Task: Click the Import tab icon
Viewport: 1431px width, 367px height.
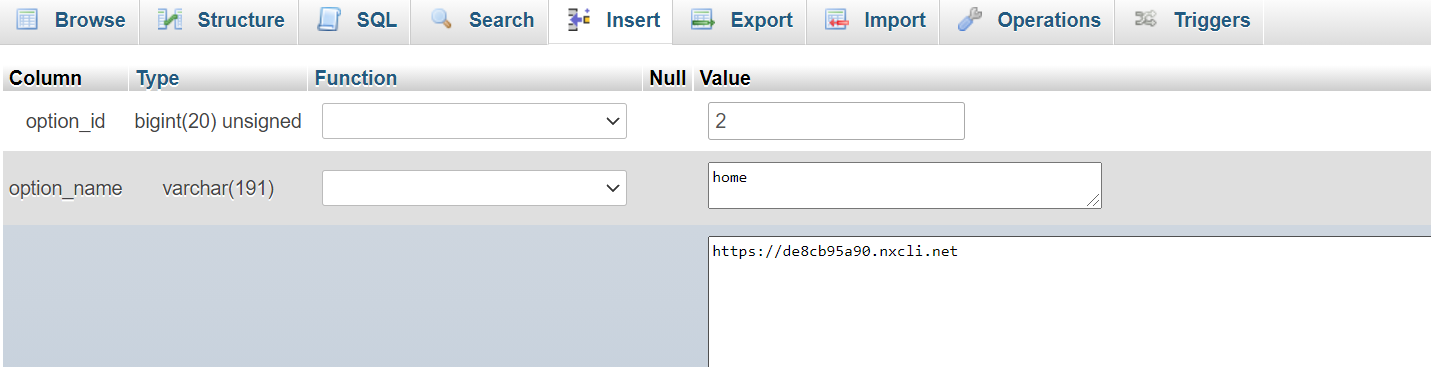Action: pos(837,20)
